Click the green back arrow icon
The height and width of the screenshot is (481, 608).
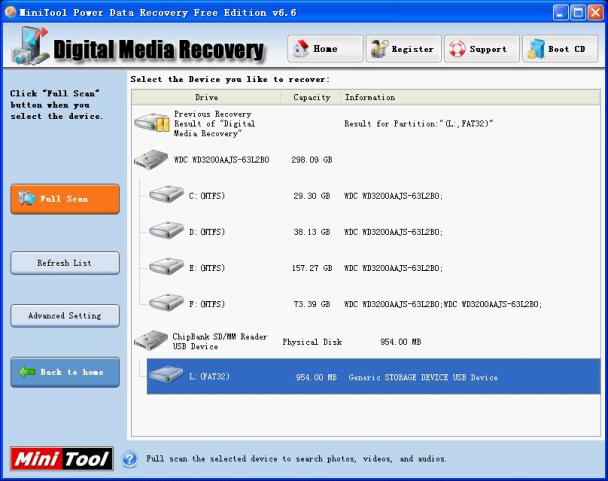tap(27, 372)
